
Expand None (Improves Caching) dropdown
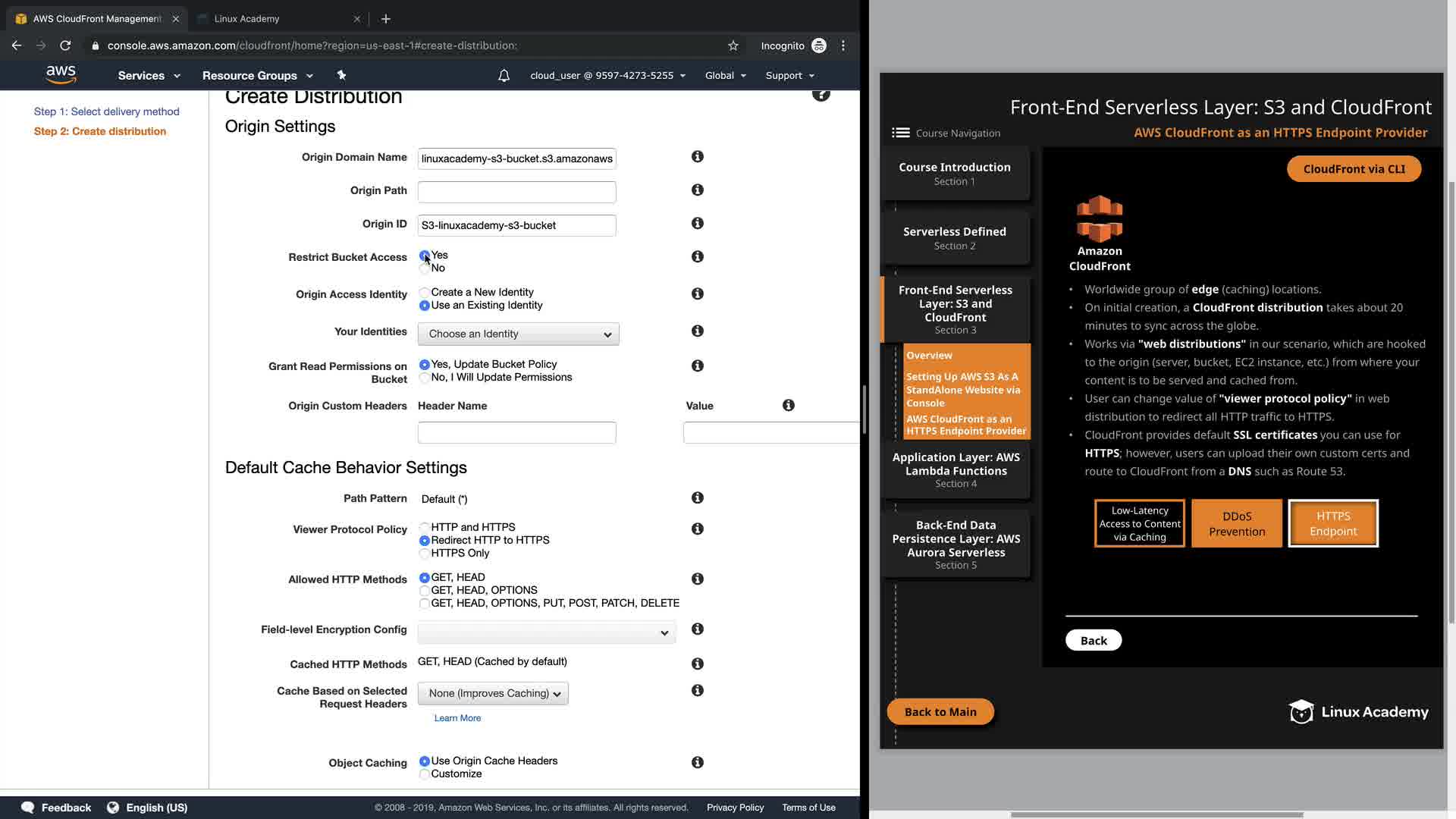(x=493, y=693)
